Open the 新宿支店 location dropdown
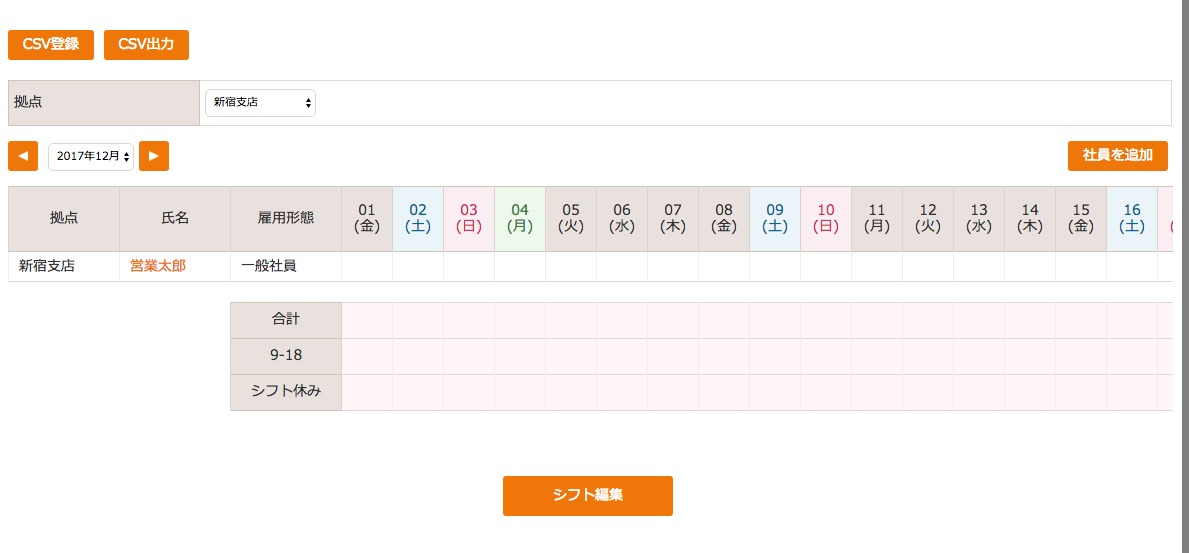The width and height of the screenshot is (1189, 553). [x=260, y=102]
